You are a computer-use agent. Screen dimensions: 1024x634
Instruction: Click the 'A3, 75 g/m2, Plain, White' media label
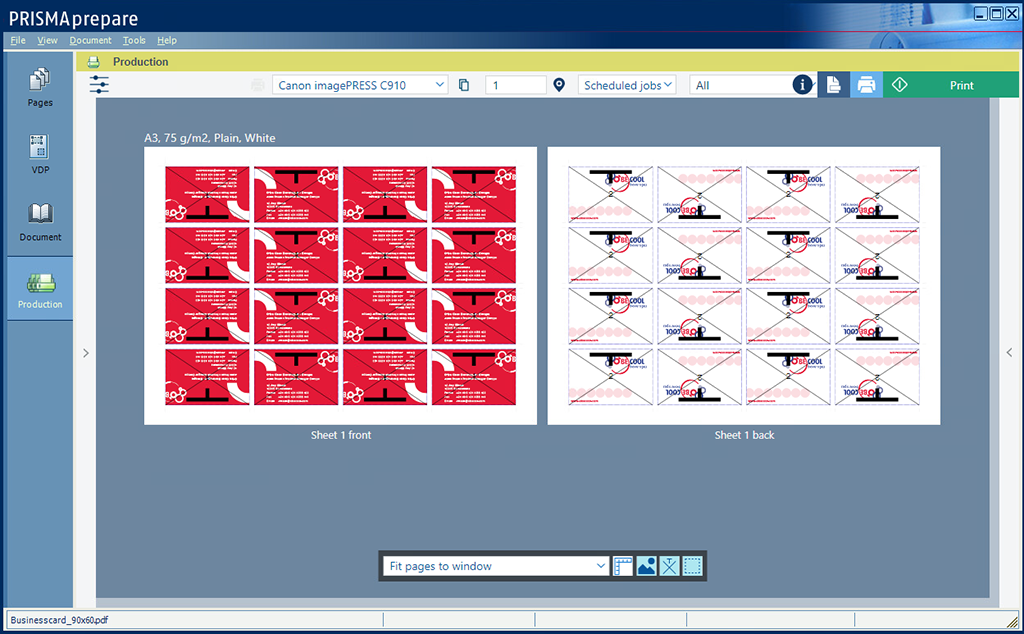210,138
